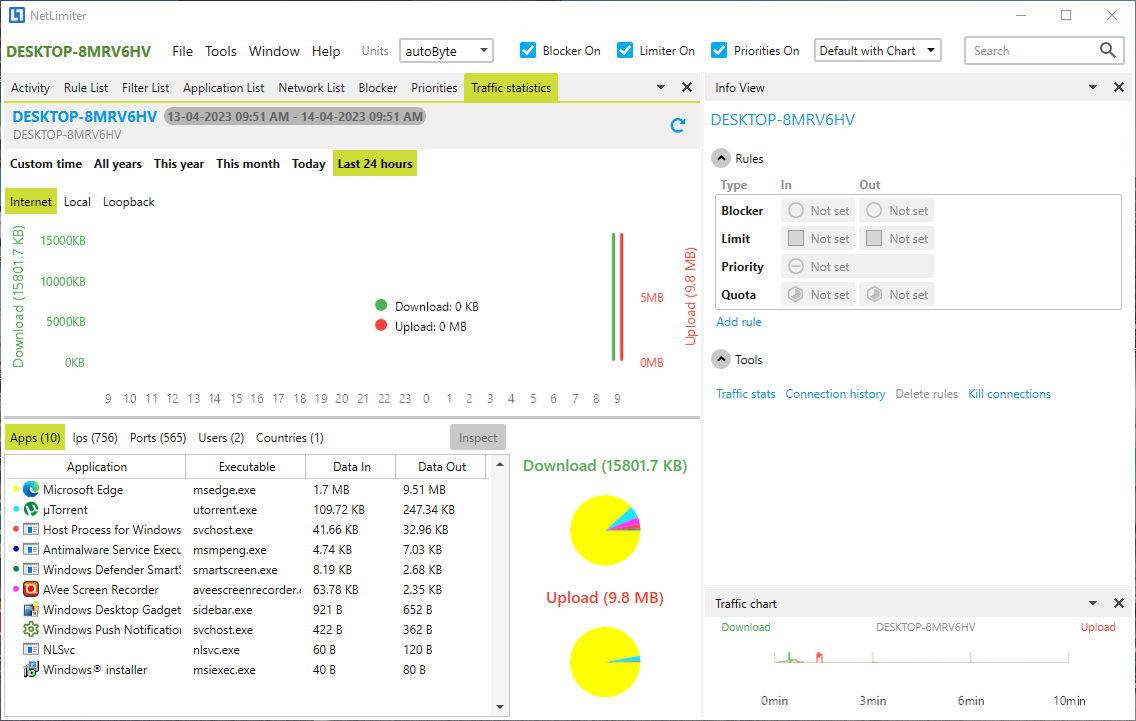The width and height of the screenshot is (1136, 721).
Task: Switch to the Blocker tab
Action: (377, 88)
